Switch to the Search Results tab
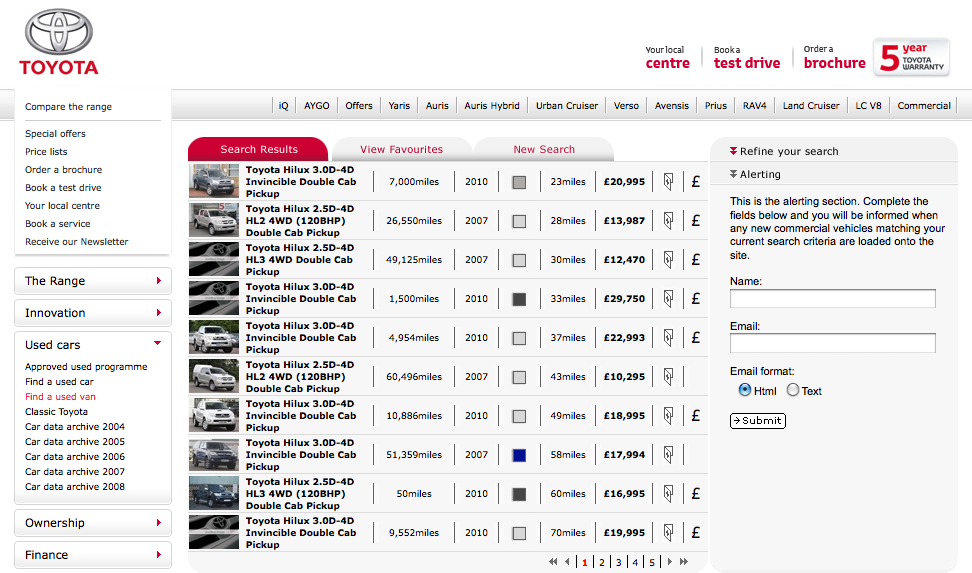 [258, 149]
